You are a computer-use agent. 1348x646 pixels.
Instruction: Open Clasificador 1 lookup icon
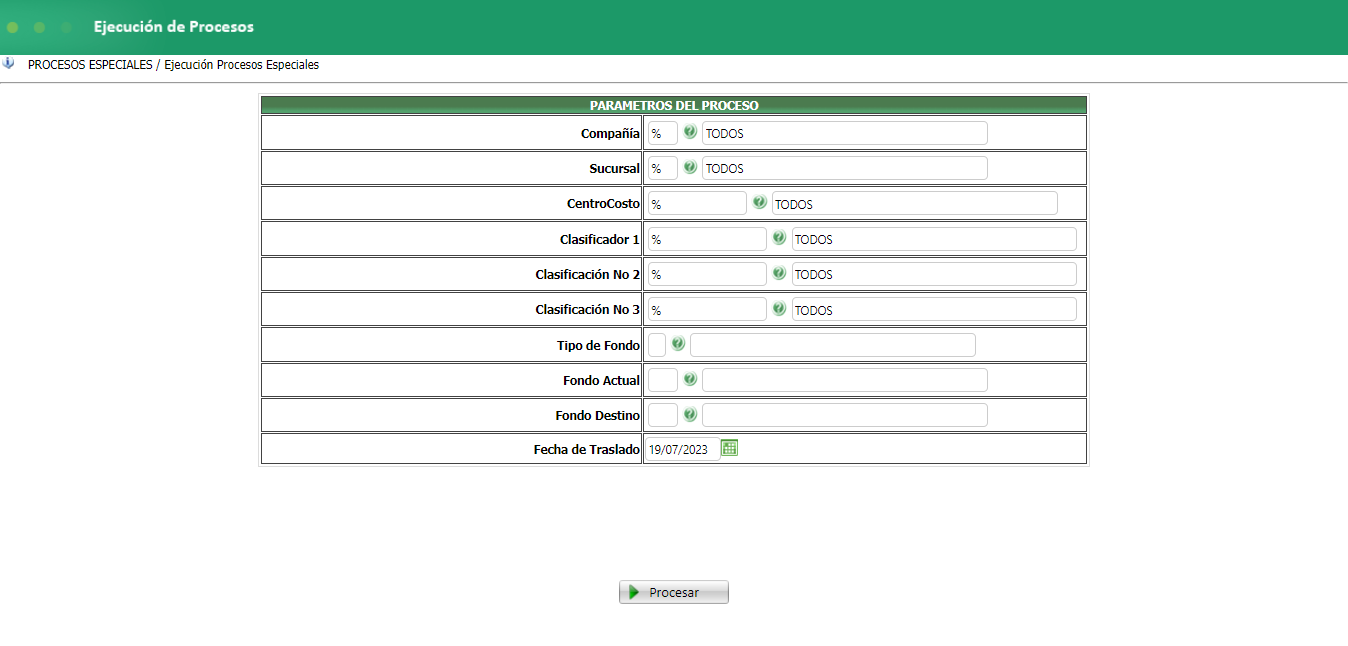(779, 238)
